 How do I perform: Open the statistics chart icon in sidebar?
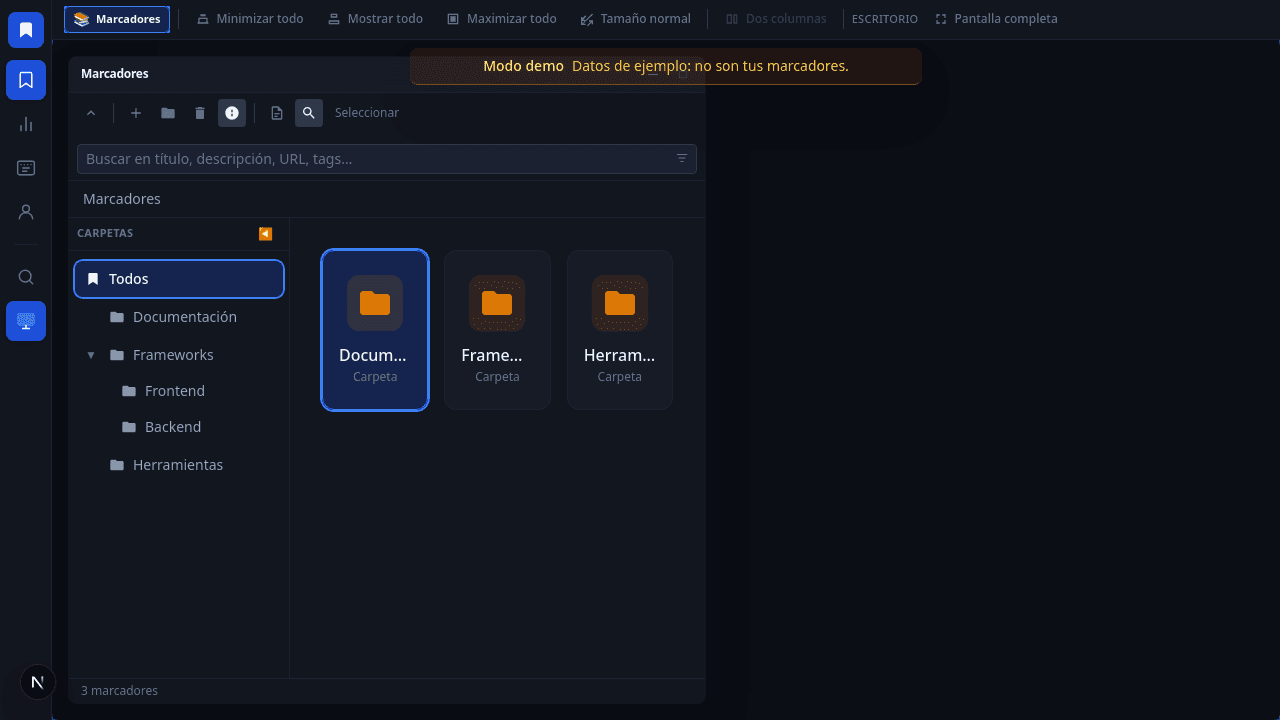26,124
